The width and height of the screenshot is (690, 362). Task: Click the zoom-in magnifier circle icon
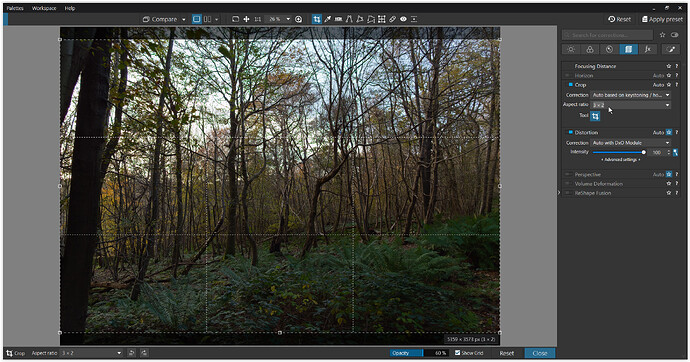point(298,19)
